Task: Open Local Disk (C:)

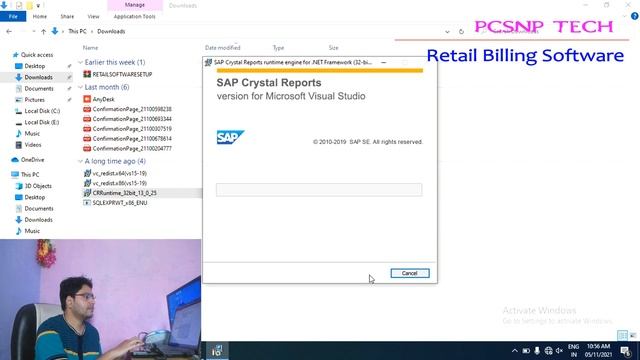Action: pos(42,111)
